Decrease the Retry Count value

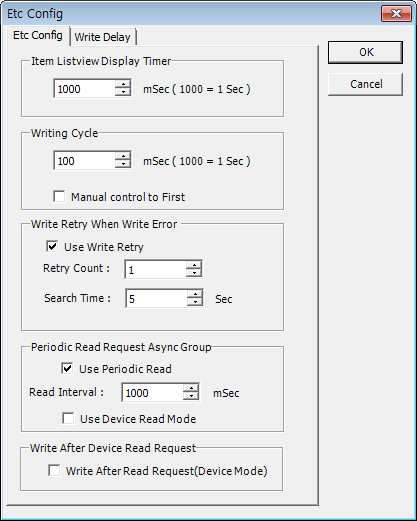(194, 273)
